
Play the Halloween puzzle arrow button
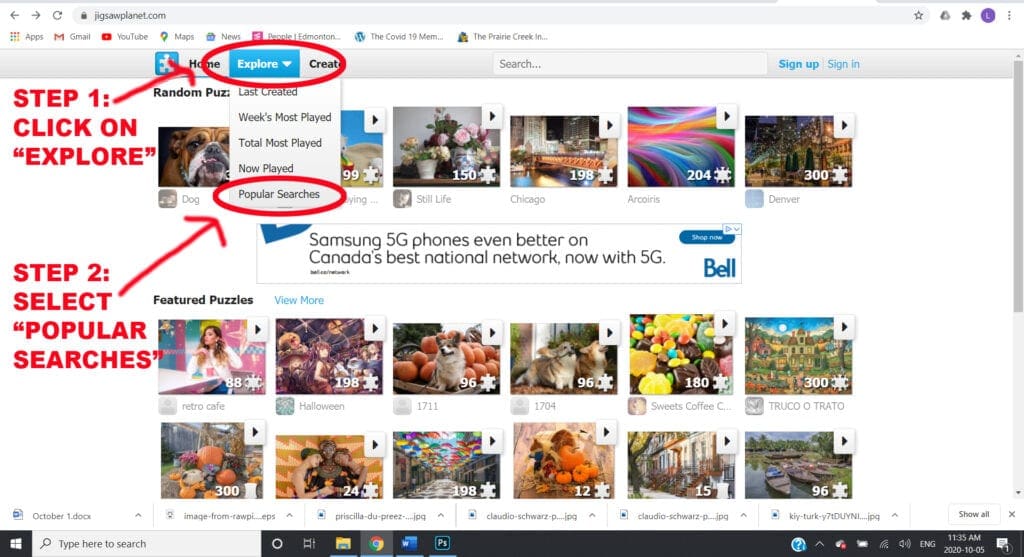[375, 329]
